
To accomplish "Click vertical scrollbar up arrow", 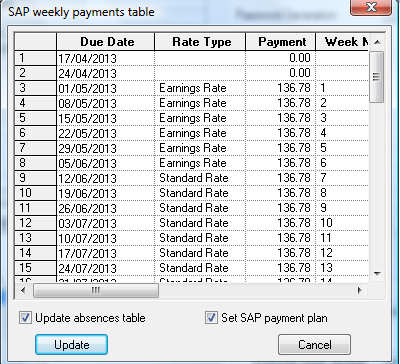I will click(377, 42).
